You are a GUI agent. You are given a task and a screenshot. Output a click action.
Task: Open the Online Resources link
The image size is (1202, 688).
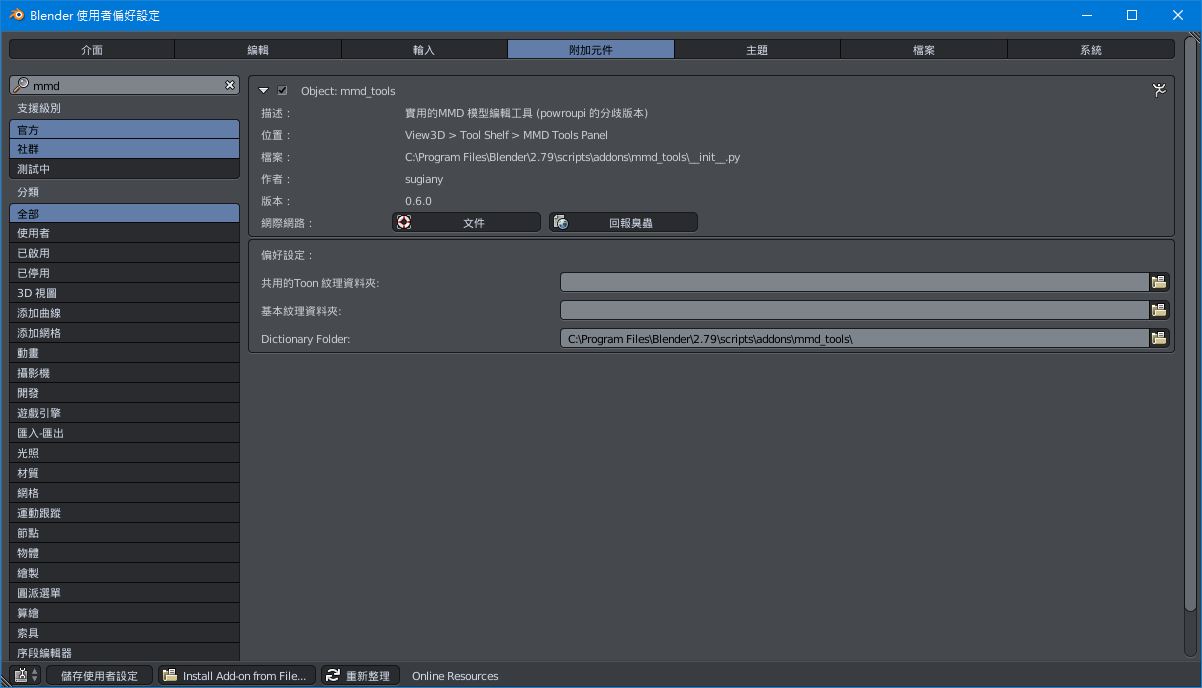pyautogui.click(x=454, y=675)
